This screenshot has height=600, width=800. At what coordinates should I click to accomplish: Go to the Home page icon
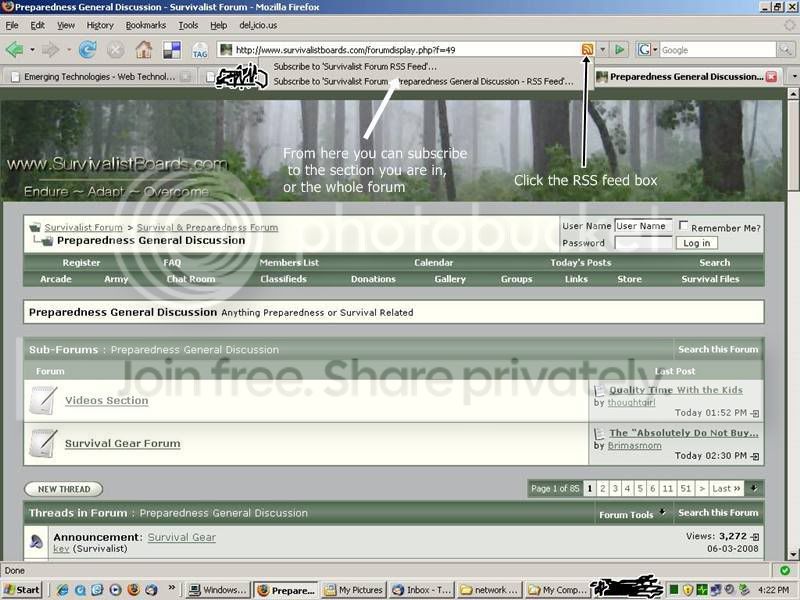[144, 49]
